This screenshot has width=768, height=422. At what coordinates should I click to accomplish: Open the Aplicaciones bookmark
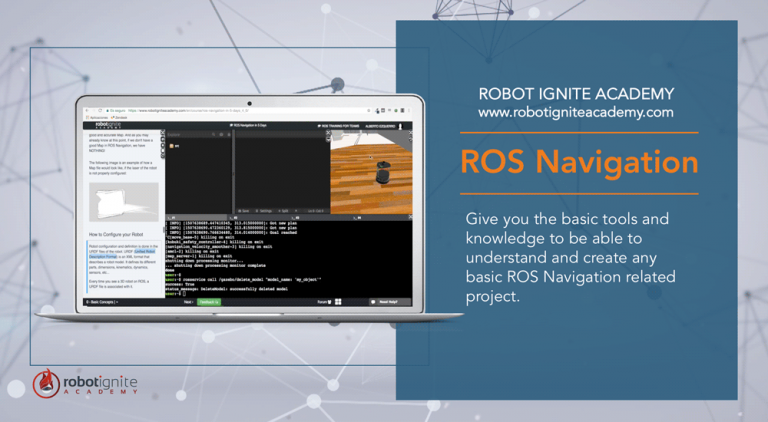click(97, 117)
